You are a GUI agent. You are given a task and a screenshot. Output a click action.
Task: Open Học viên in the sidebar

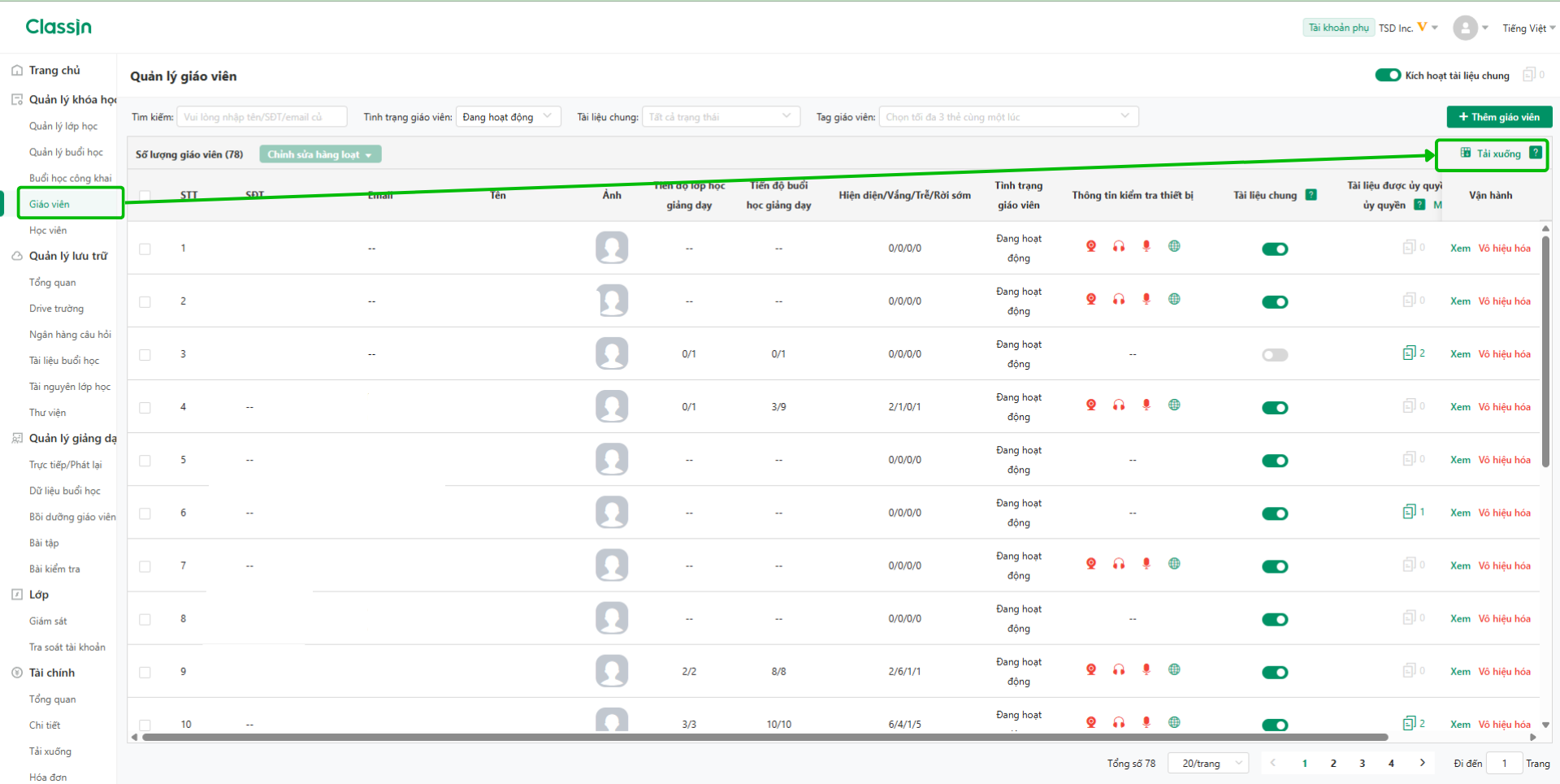(x=48, y=231)
